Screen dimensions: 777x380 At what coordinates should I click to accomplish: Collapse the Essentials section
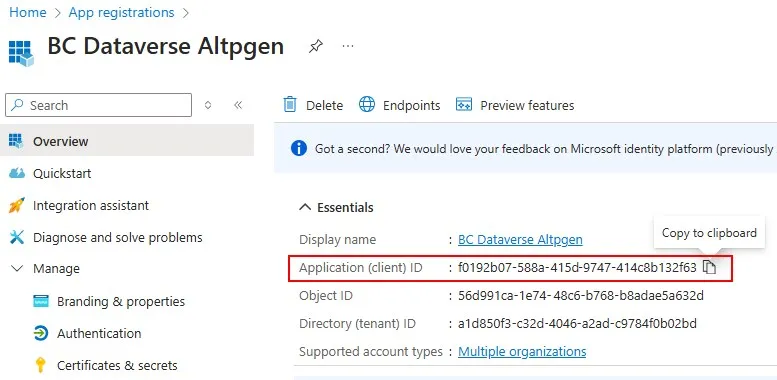coord(305,207)
